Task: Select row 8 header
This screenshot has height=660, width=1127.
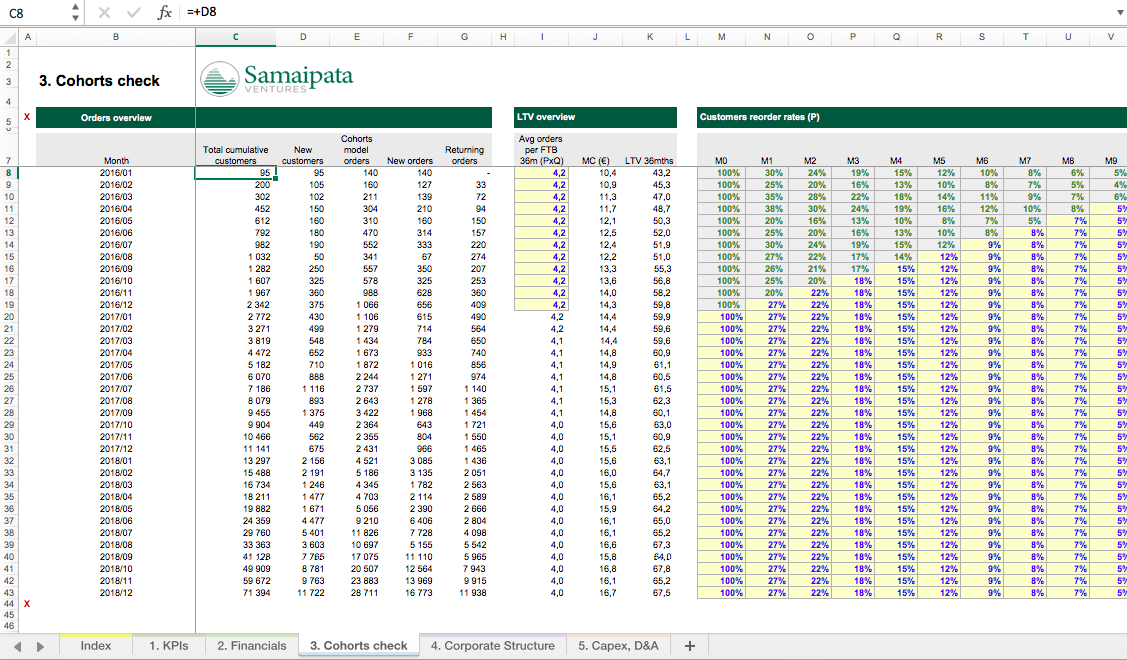Action: (9, 173)
